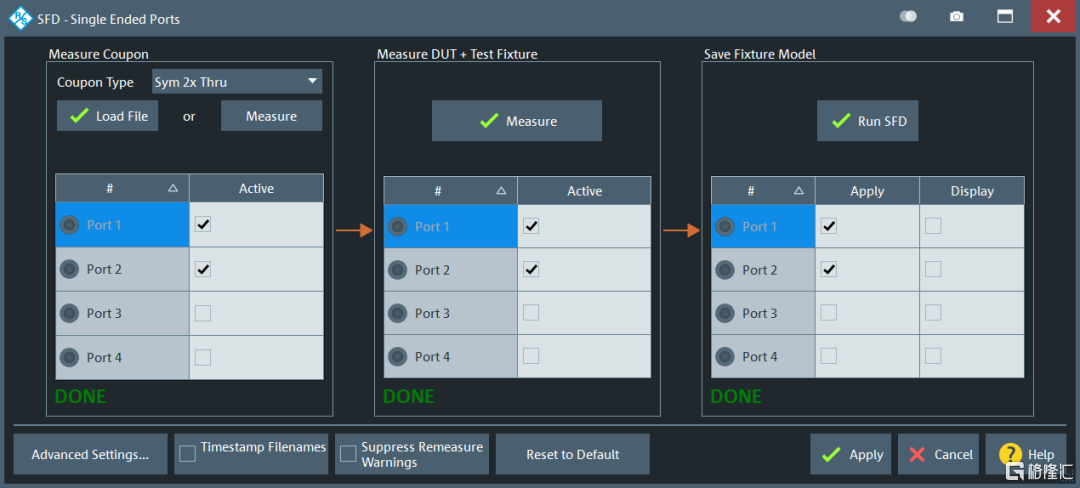Click Port 2 connector icon in Measure DUT table
The width and height of the screenshot is (1080, 488).
(397, 270)
